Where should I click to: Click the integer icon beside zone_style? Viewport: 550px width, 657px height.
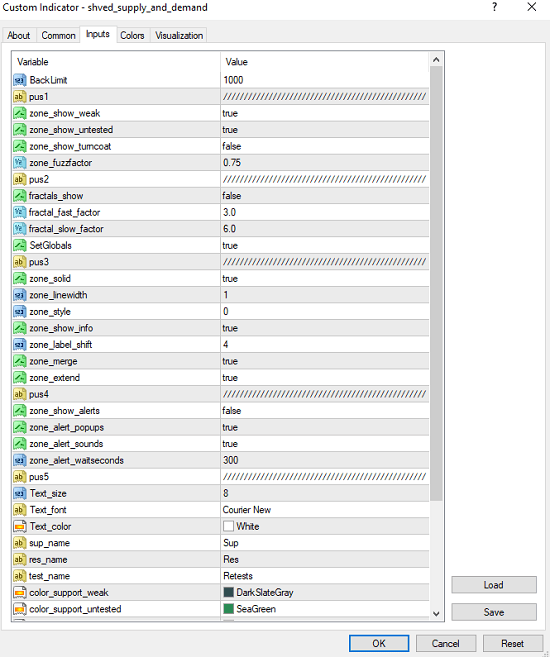(x=19, y=311)
